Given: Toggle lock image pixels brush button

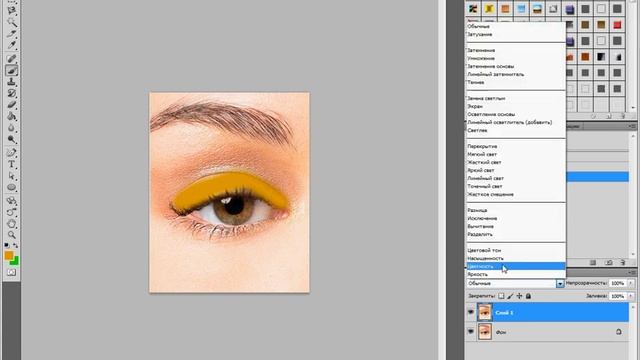Looking at the screenshot, I should pos(510,296).
